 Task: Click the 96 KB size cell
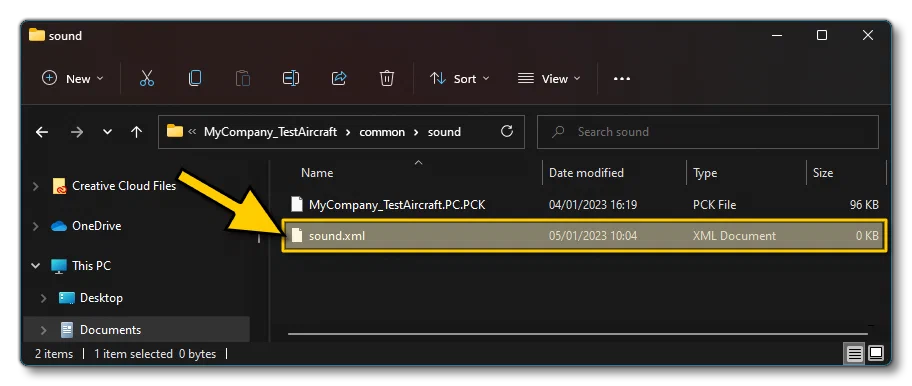point(864,205)
